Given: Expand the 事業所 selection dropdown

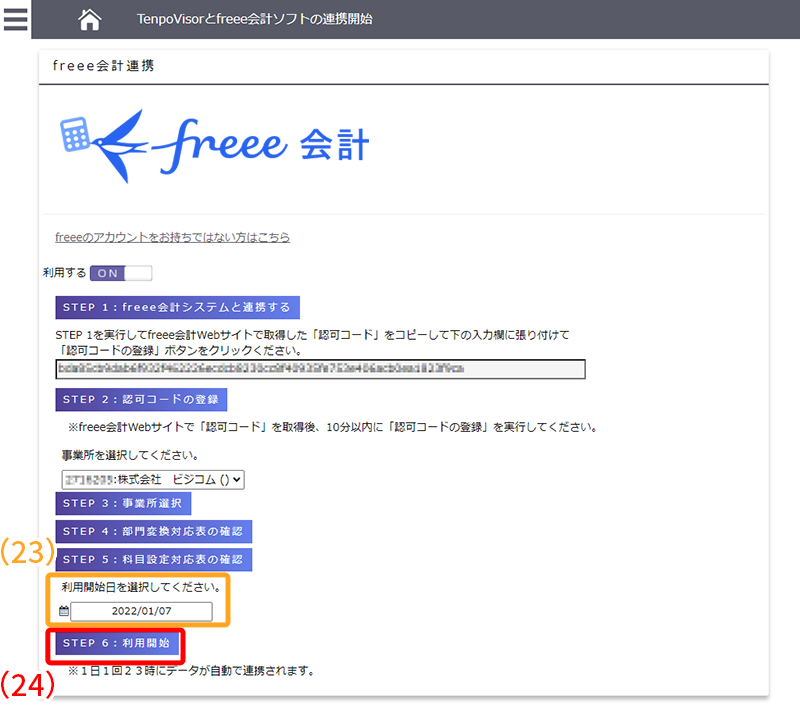Looking at the screenshot, I should click(152, 479).
